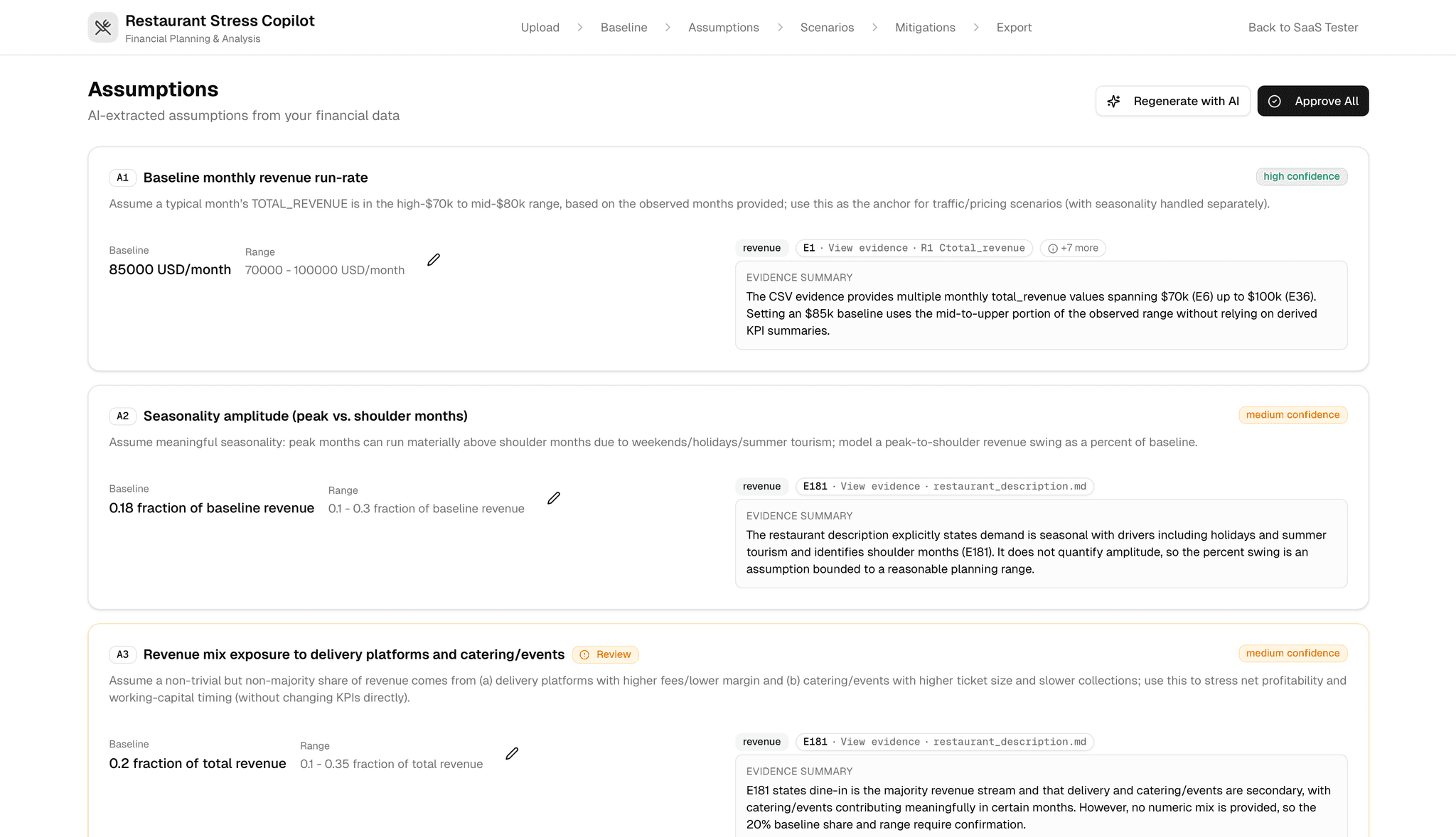
Task: Open E1 View evidence for total_revenue
Action: pos(914,248)
